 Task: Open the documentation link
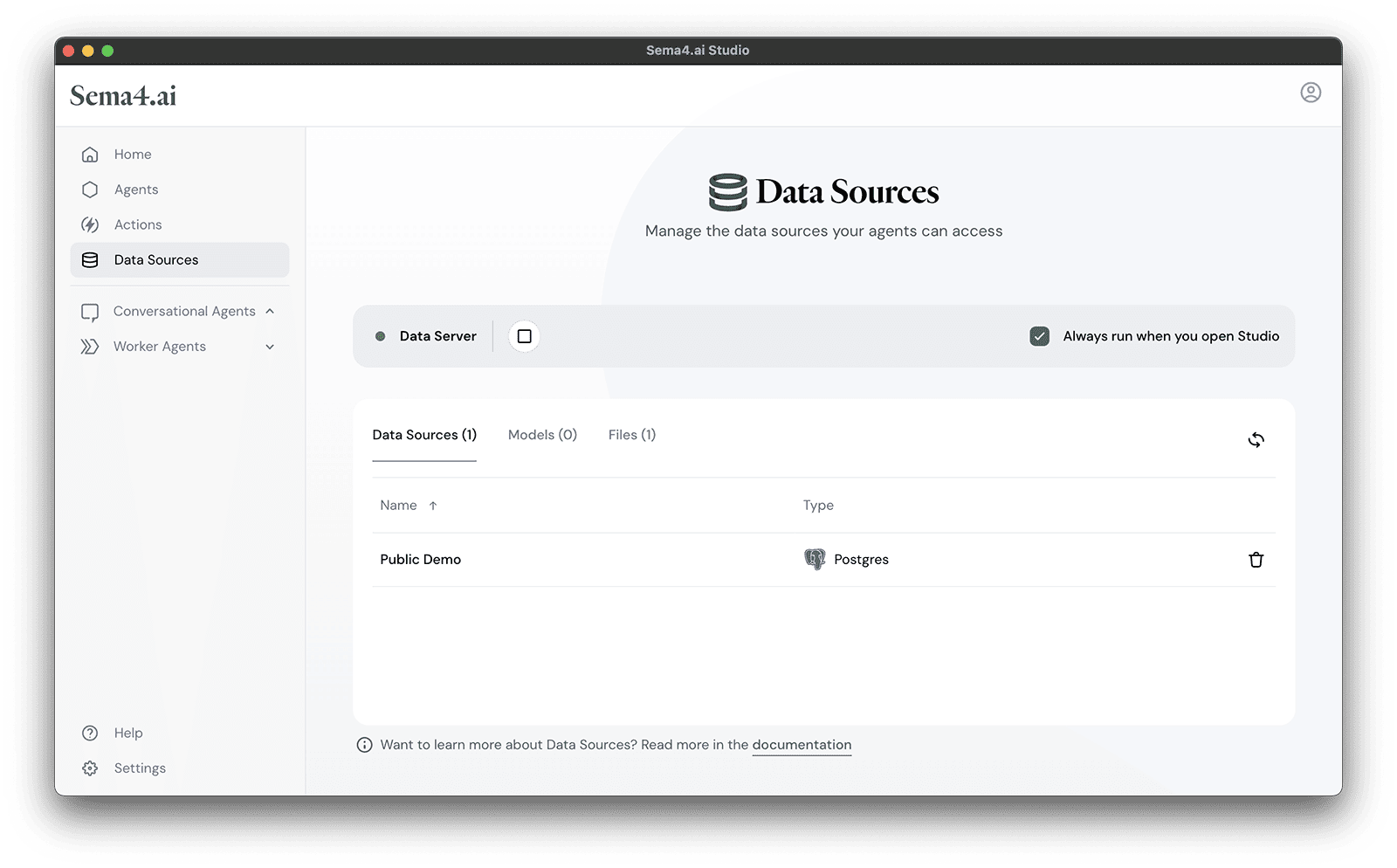(x=802, y=744)
